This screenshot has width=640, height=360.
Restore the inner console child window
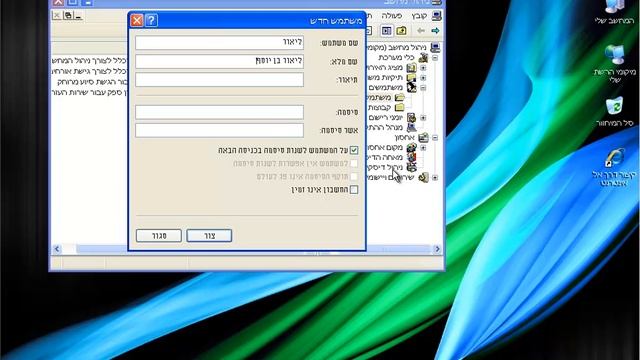[x=68, y=16]
